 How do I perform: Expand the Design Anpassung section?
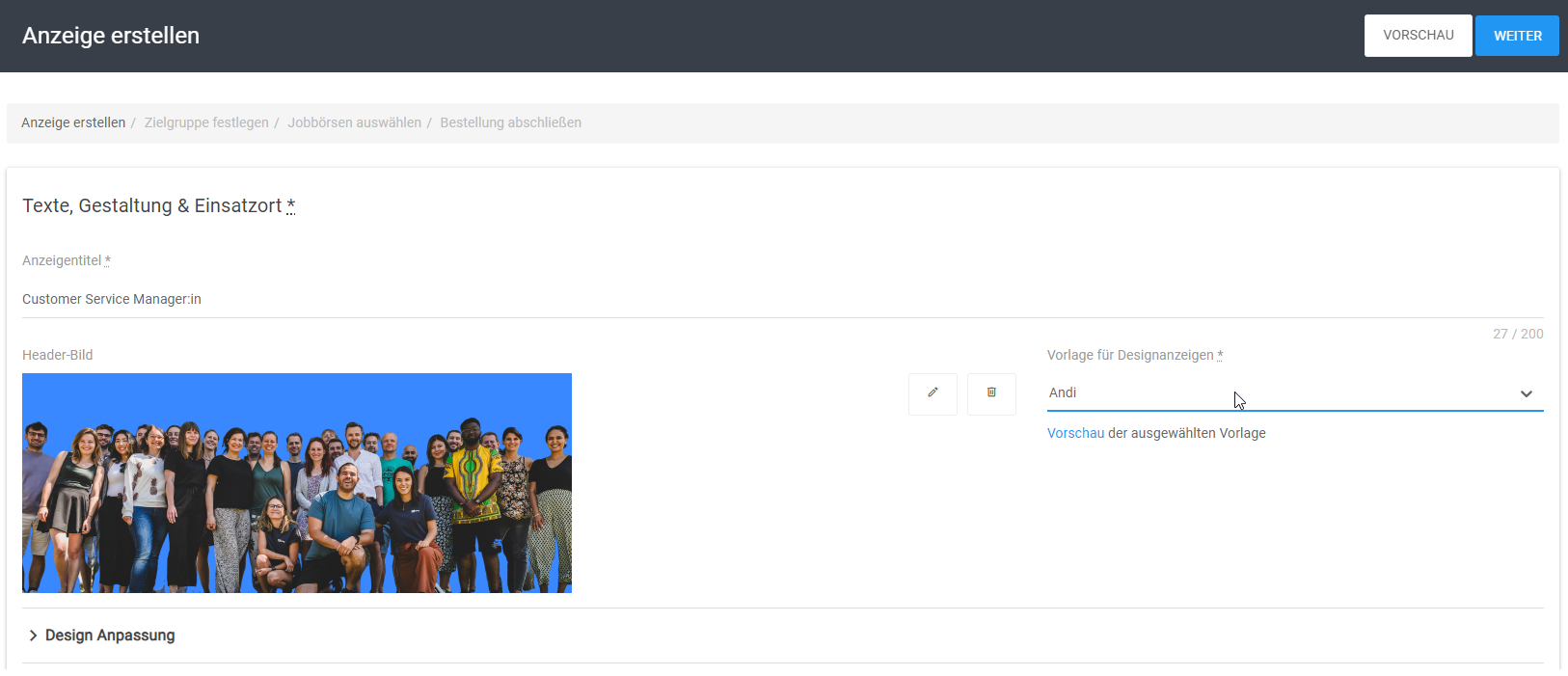click(100, 635)
